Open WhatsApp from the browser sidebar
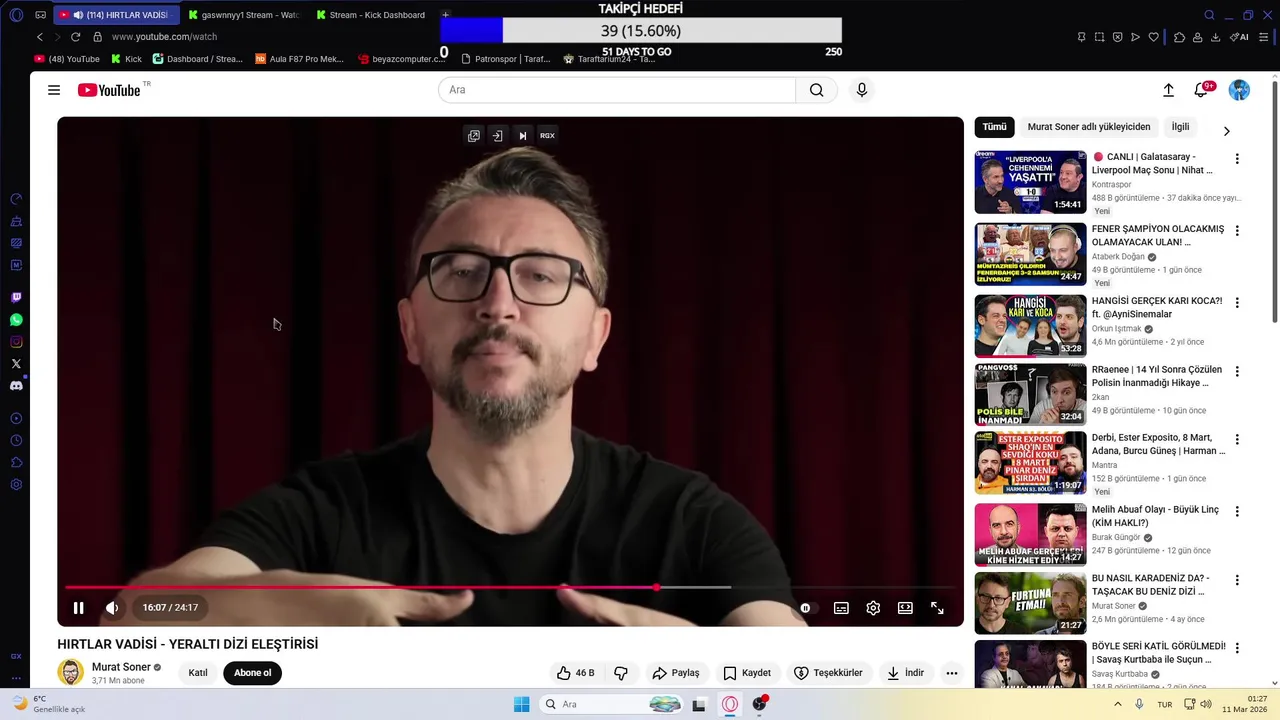 click(16, 320)
